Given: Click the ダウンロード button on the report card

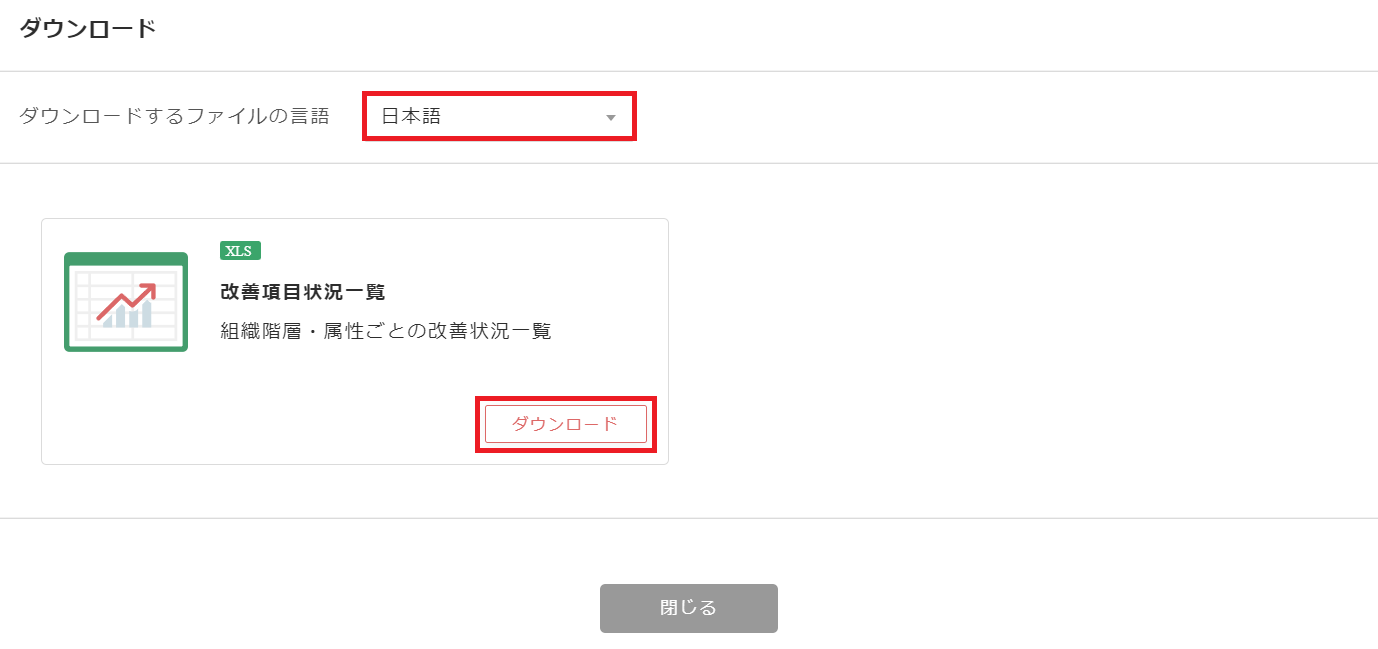Looking at the screenshot, I should [566, 423].
